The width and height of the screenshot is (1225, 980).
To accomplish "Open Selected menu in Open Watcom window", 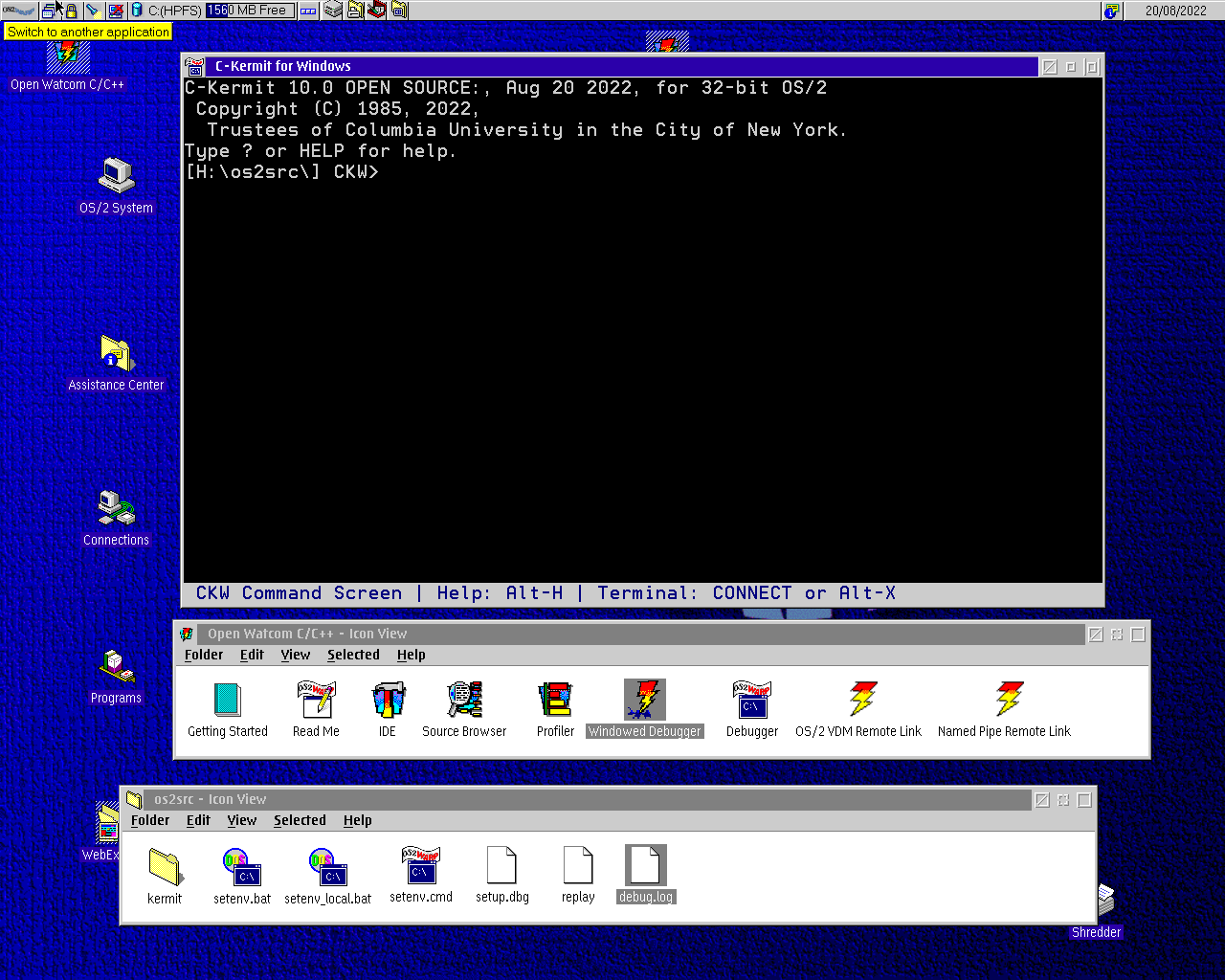I will [353, 655].
